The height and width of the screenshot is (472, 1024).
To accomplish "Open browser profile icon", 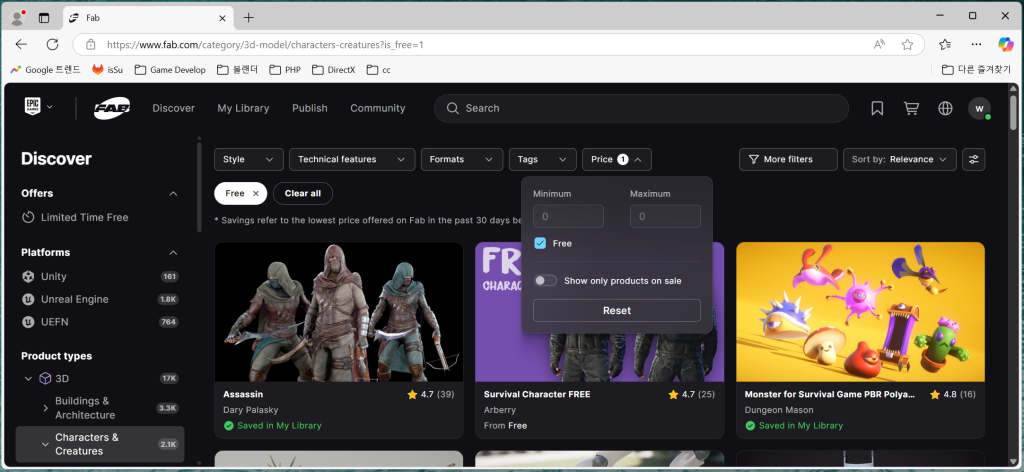I will click(18, 18).
